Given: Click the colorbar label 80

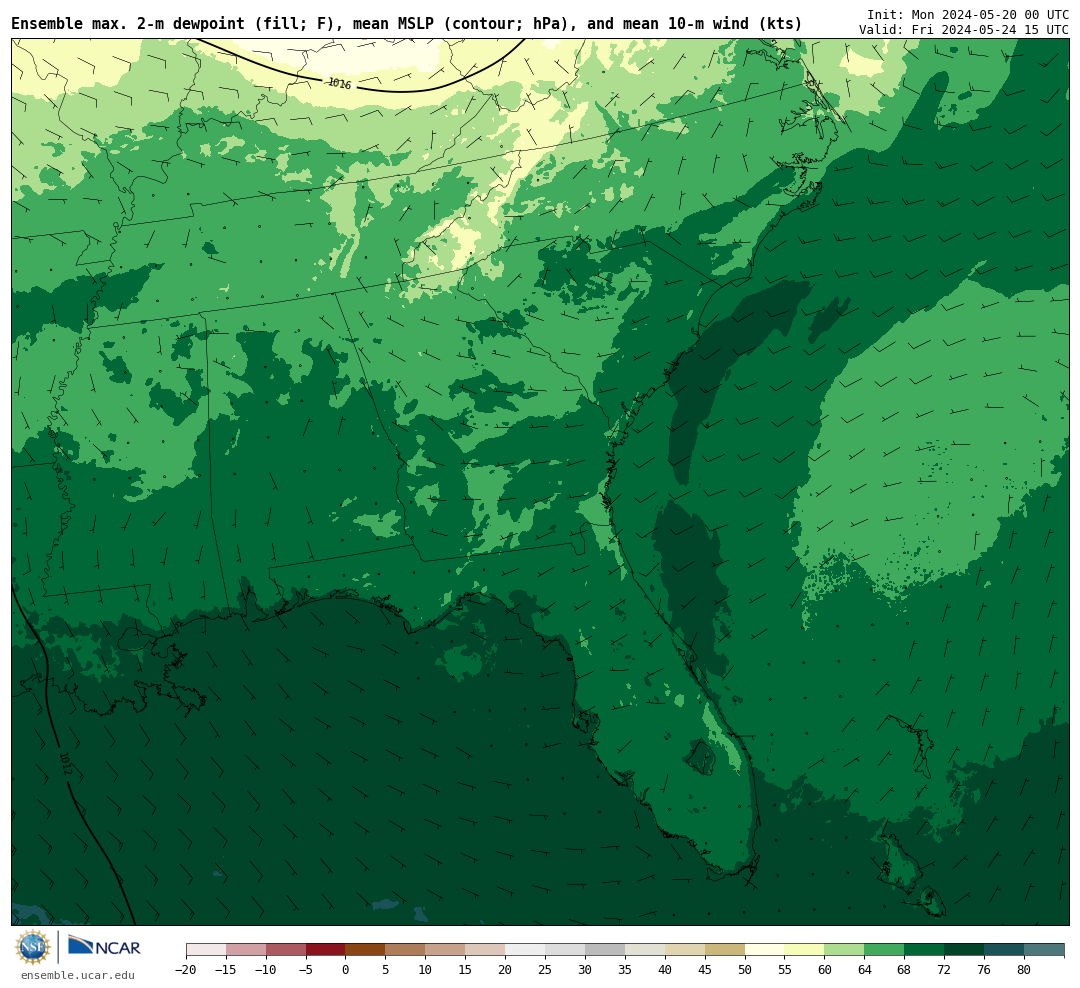Looking at the screenshot, I should point(1024,970).
